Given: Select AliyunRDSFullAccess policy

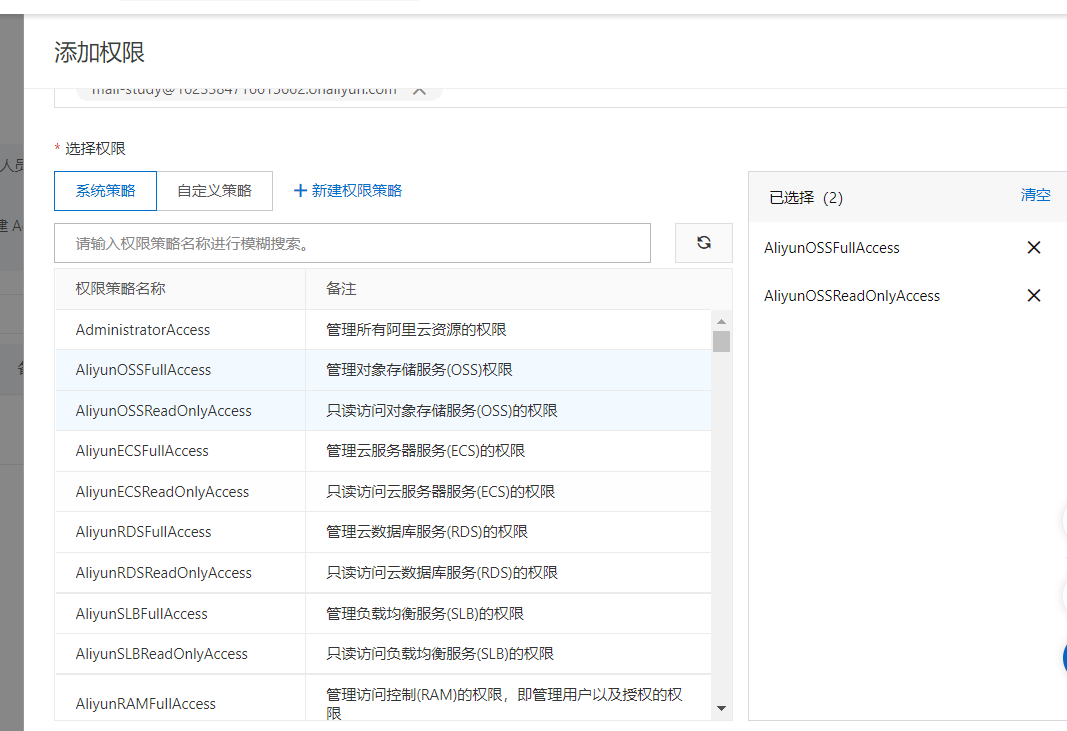Looking at the screenshot, I should point(384,532).
